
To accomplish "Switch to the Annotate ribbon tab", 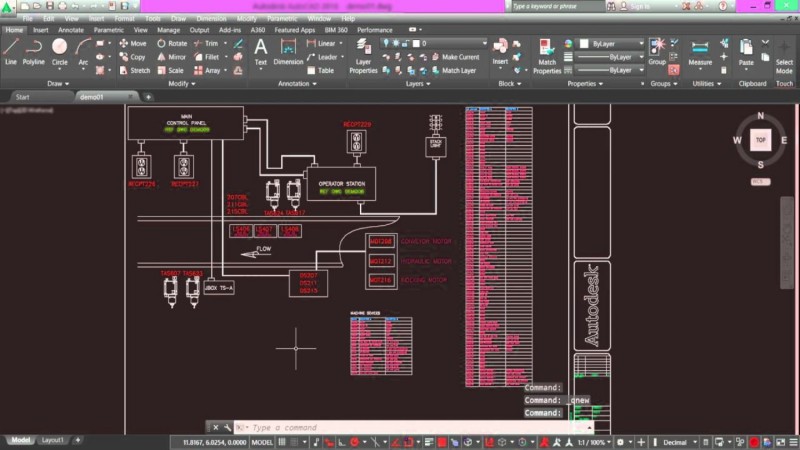I will click(71, 30).
